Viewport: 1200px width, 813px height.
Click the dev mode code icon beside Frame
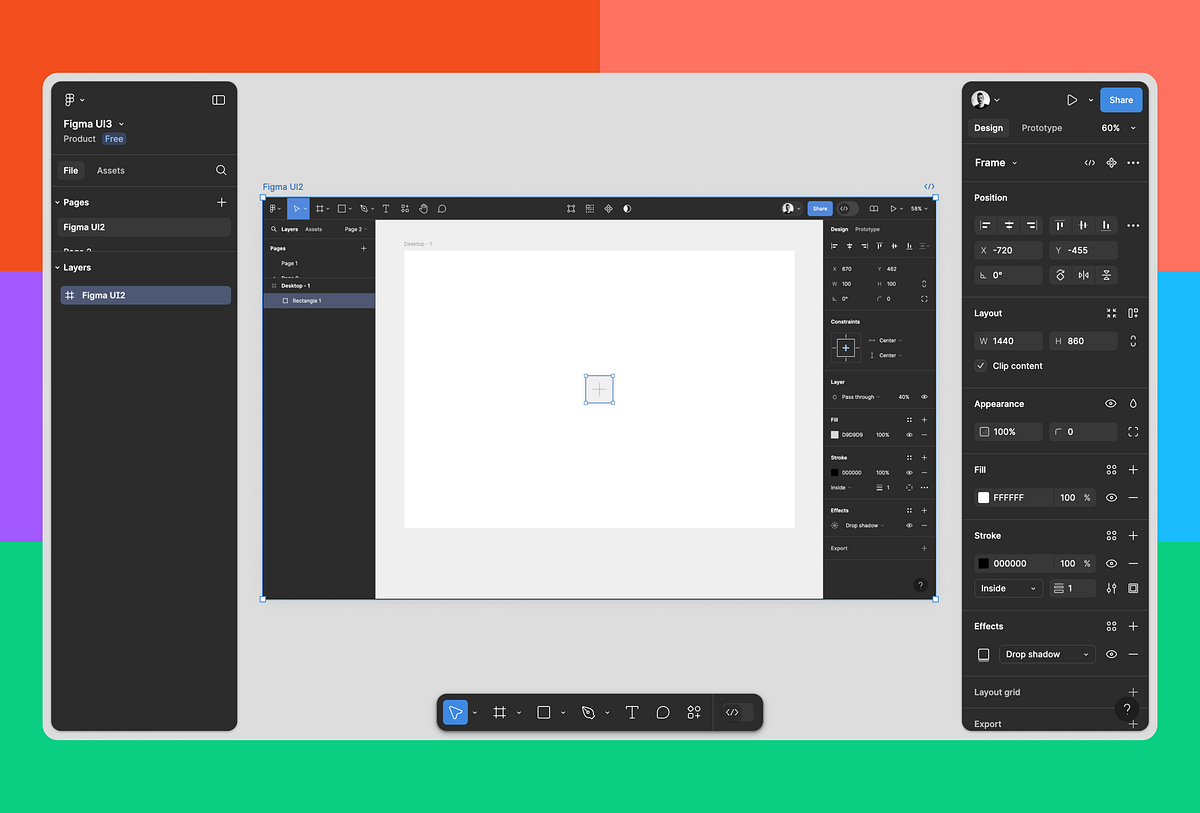pos(1090,163)
